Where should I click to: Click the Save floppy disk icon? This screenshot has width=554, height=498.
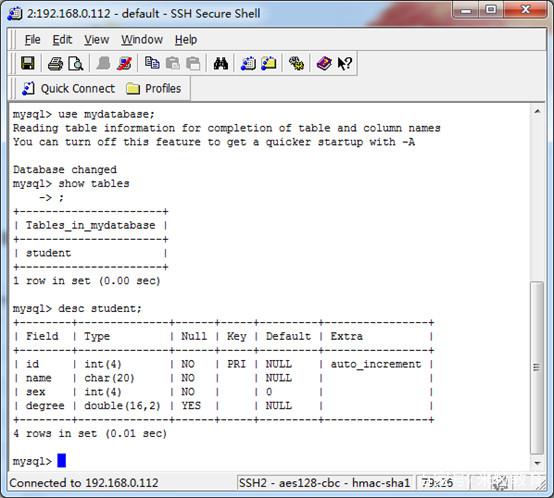(x=28, y=64)
